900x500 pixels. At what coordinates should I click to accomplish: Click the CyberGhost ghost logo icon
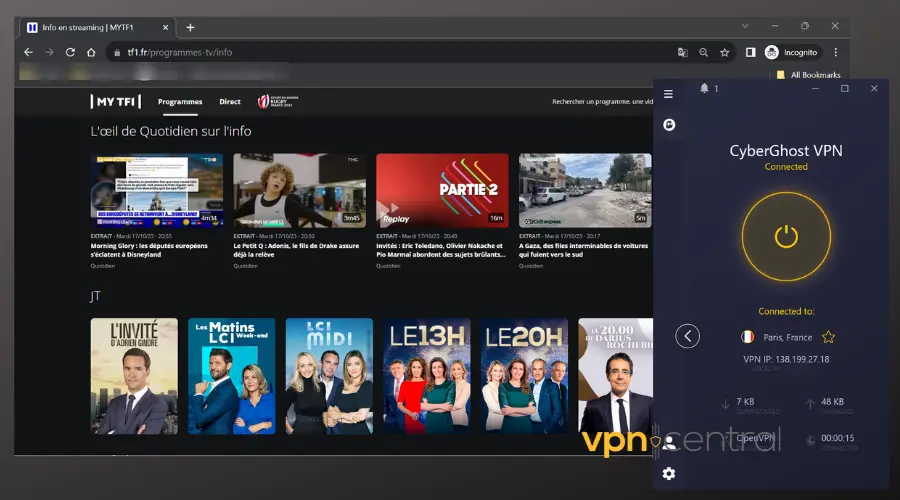coord(669,125)
